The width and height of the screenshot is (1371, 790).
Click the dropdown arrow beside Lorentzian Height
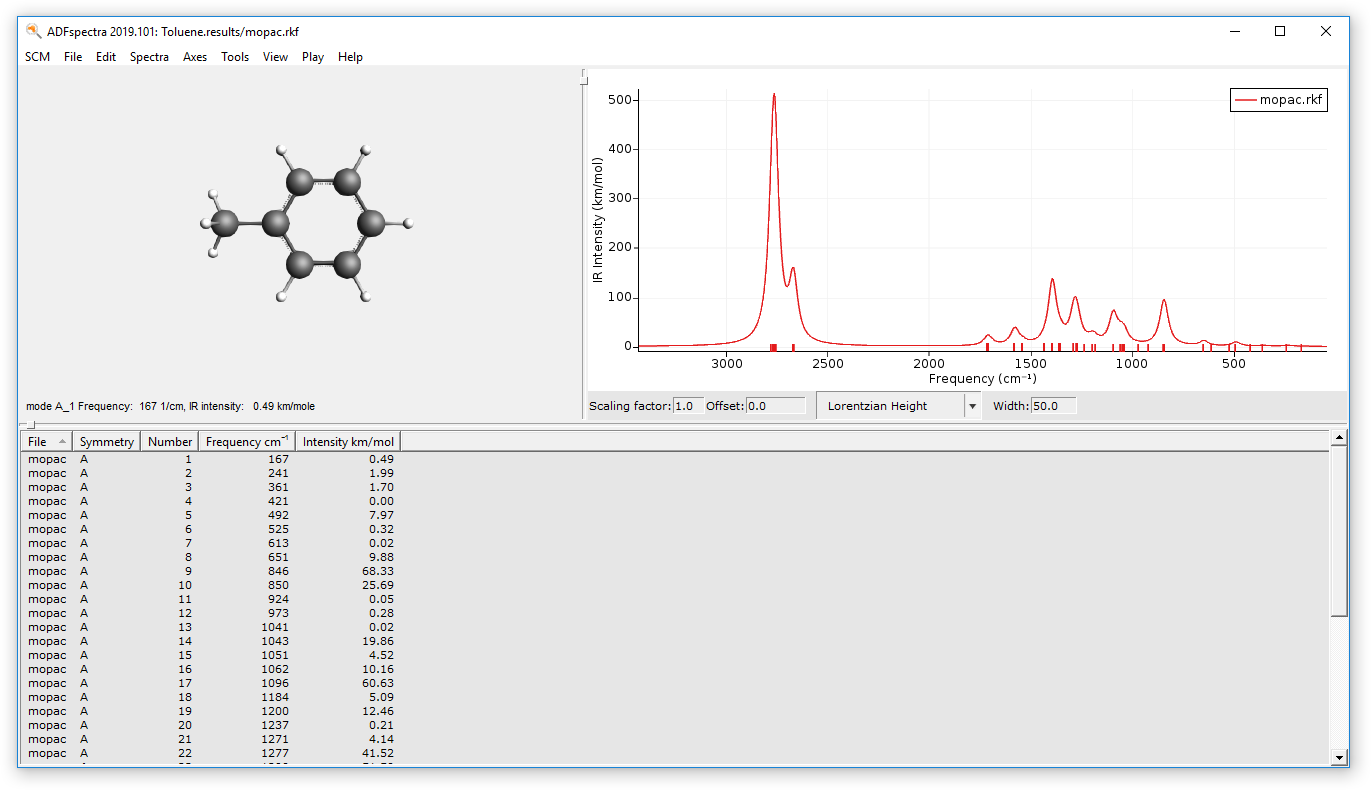[x=972, y=406]
